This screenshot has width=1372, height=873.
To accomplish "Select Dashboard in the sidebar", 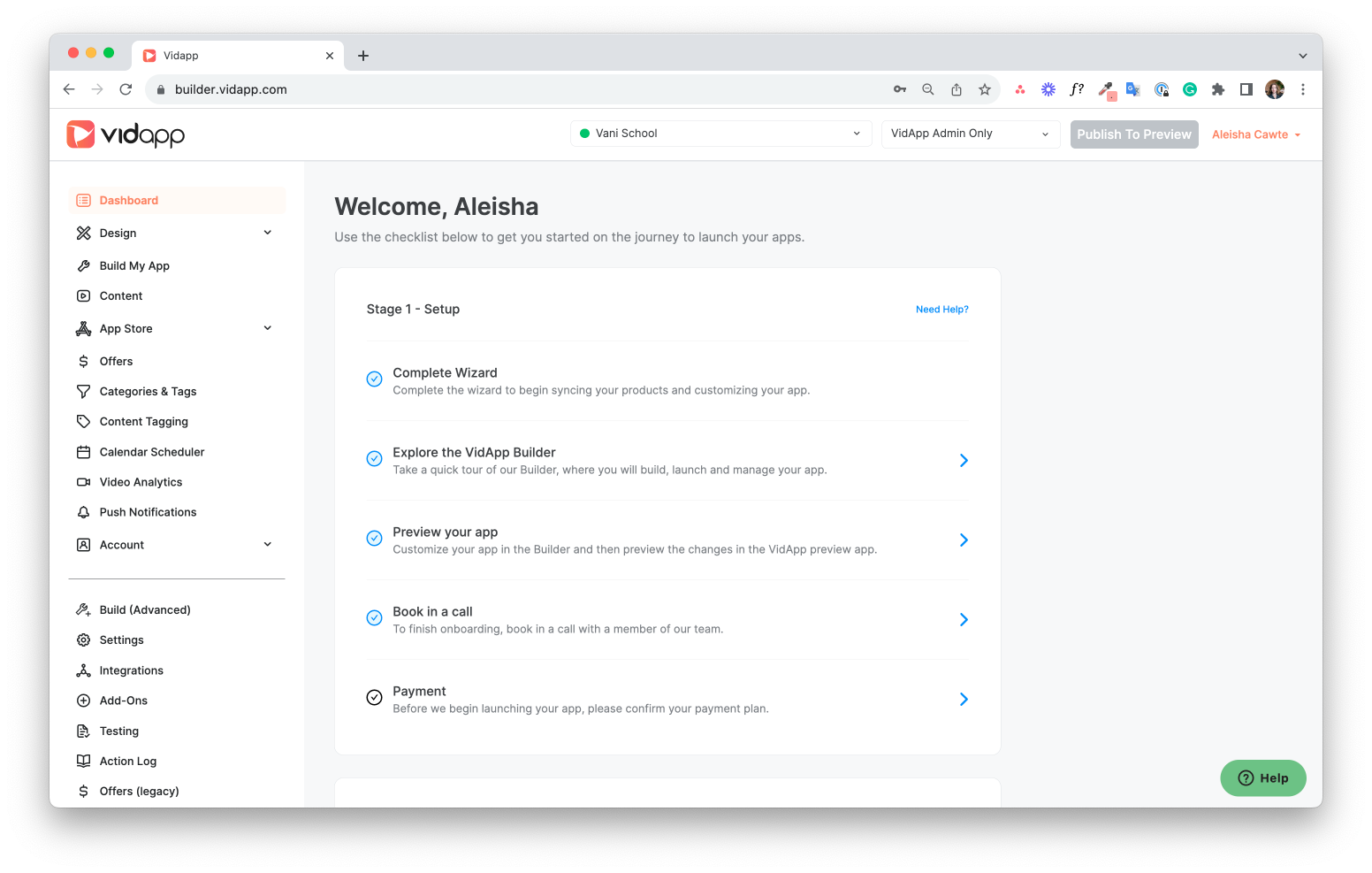I will tap(129, 201).
